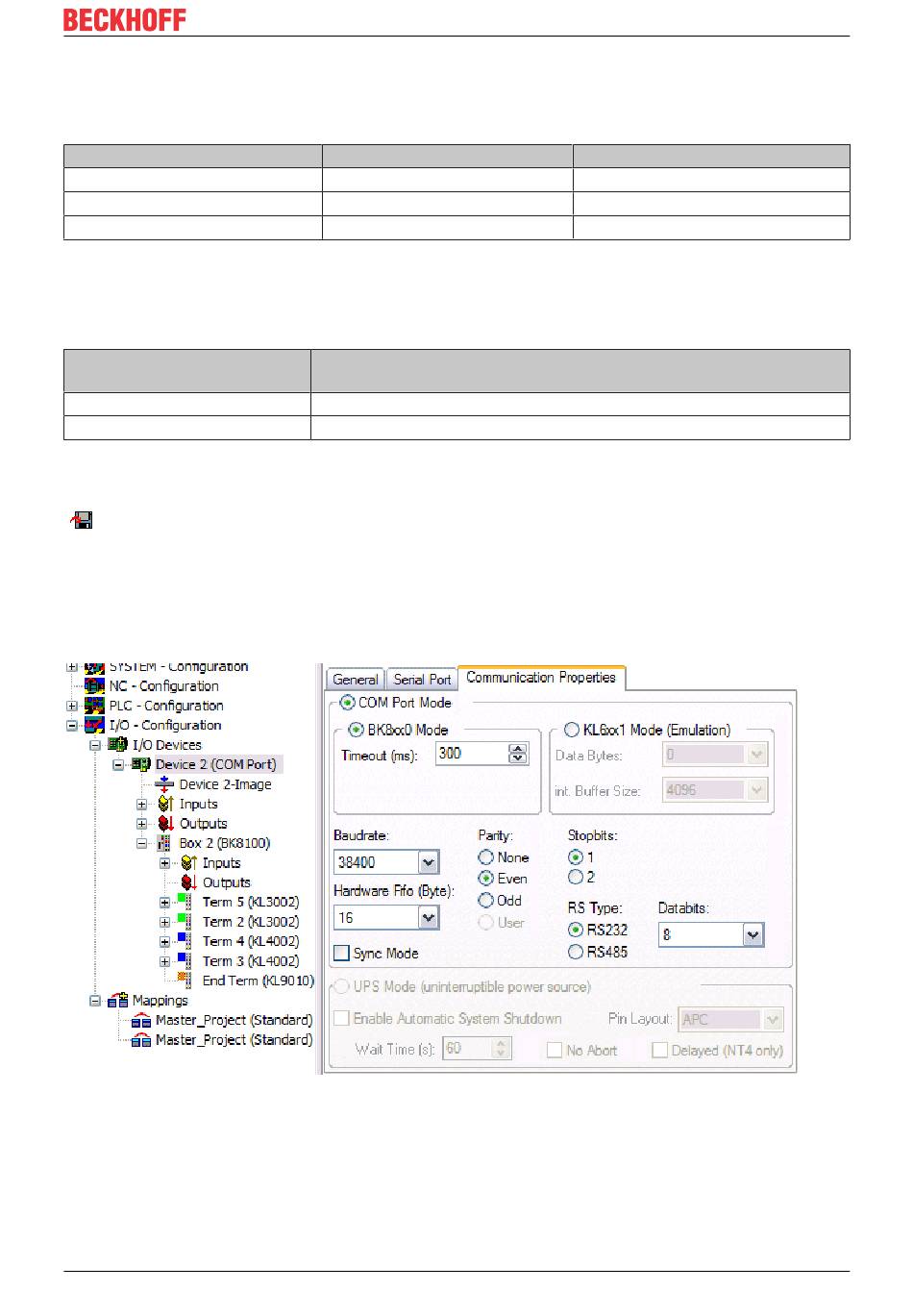Click the PLC - Configuration icon
The height and width of the screenshot is (1316, 913).
[x=94, y=706]
